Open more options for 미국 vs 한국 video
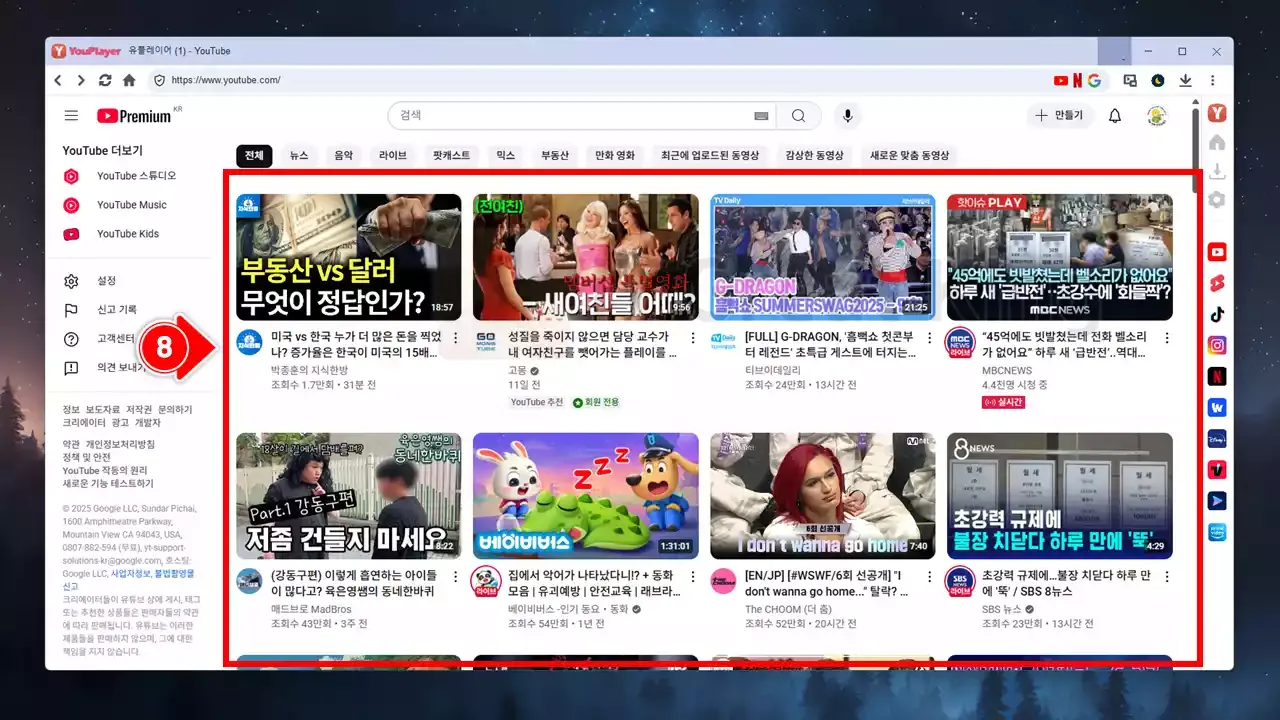The width and height of the screenshot is (1280, 720). click(x=456, y=338)
